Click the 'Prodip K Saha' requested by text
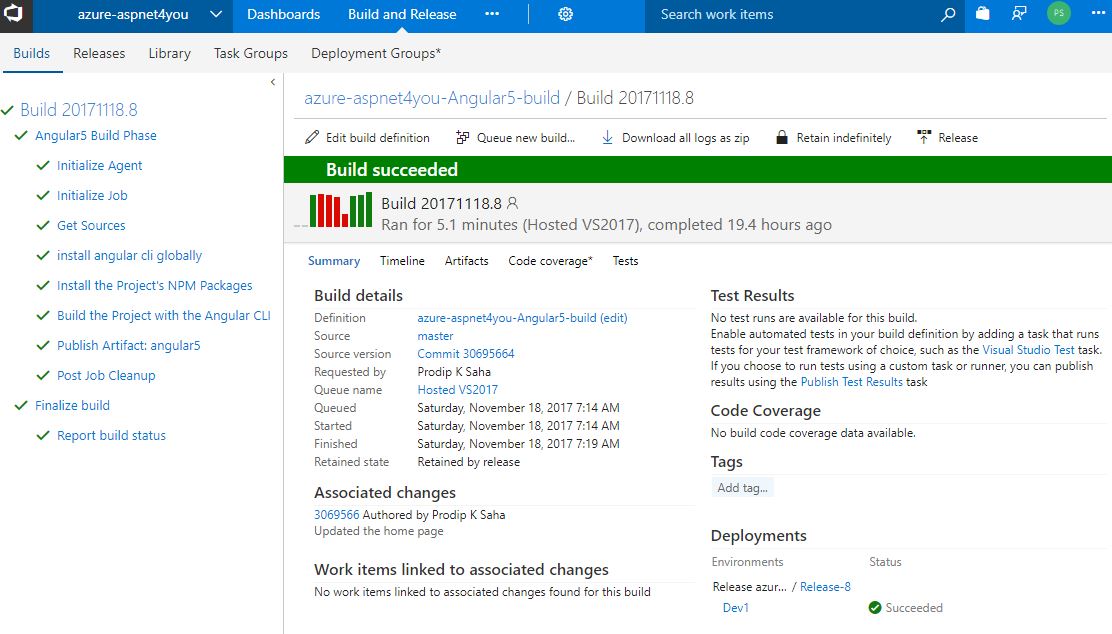1112x634 pixels. click(x=454, y=372)
